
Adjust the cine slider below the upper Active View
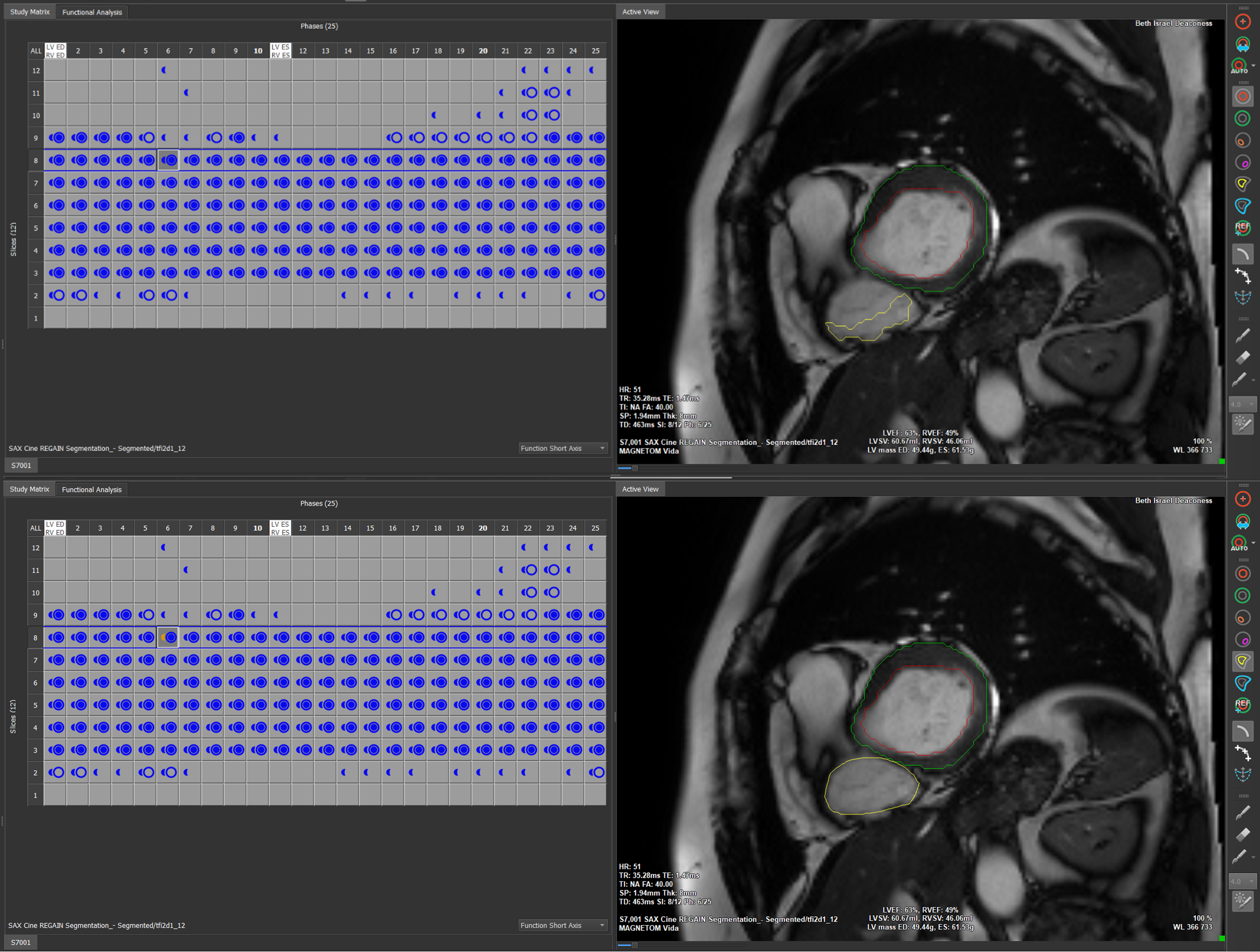tap(634, 468)
